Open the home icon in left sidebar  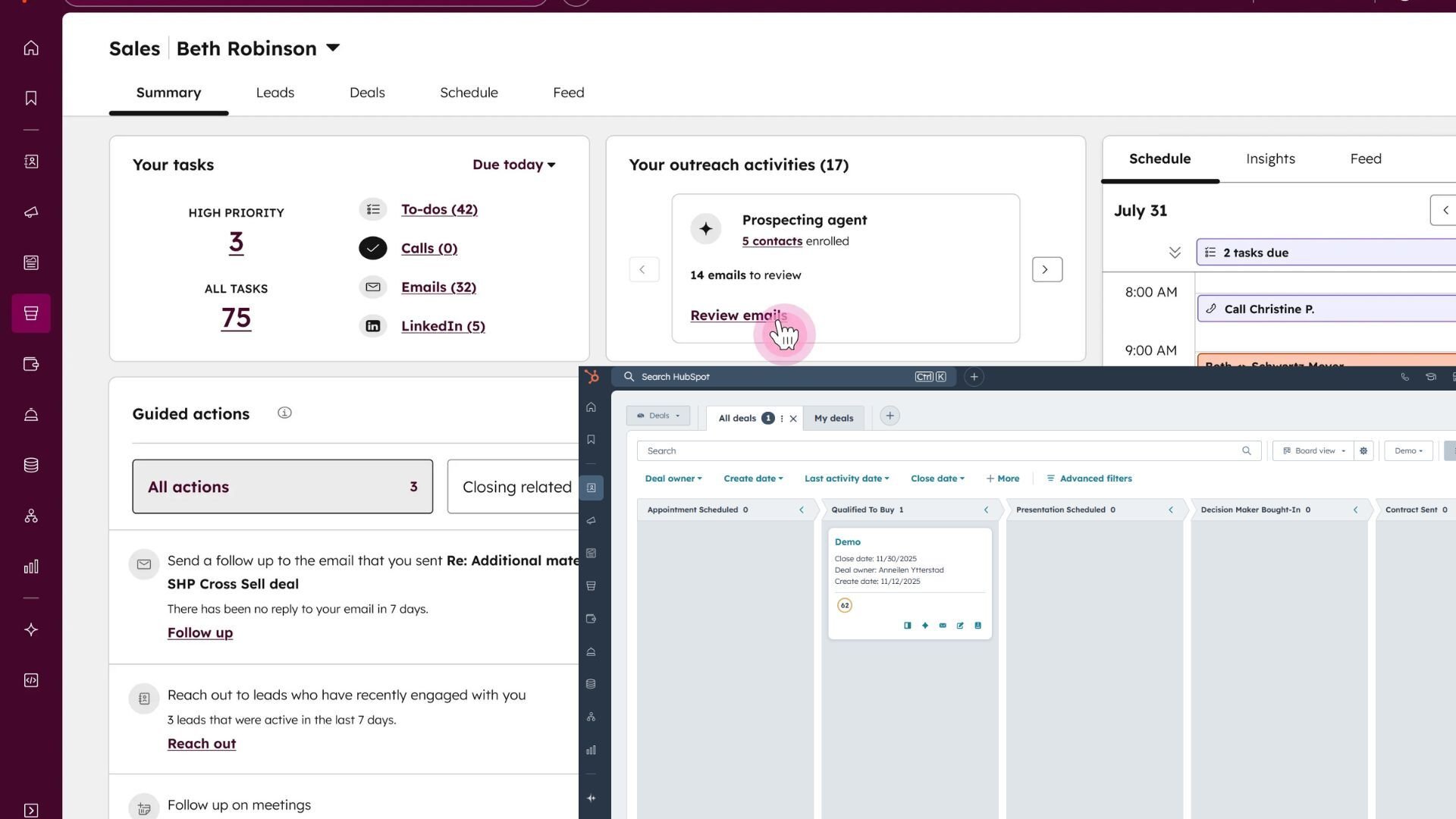[x=31, y=48]
